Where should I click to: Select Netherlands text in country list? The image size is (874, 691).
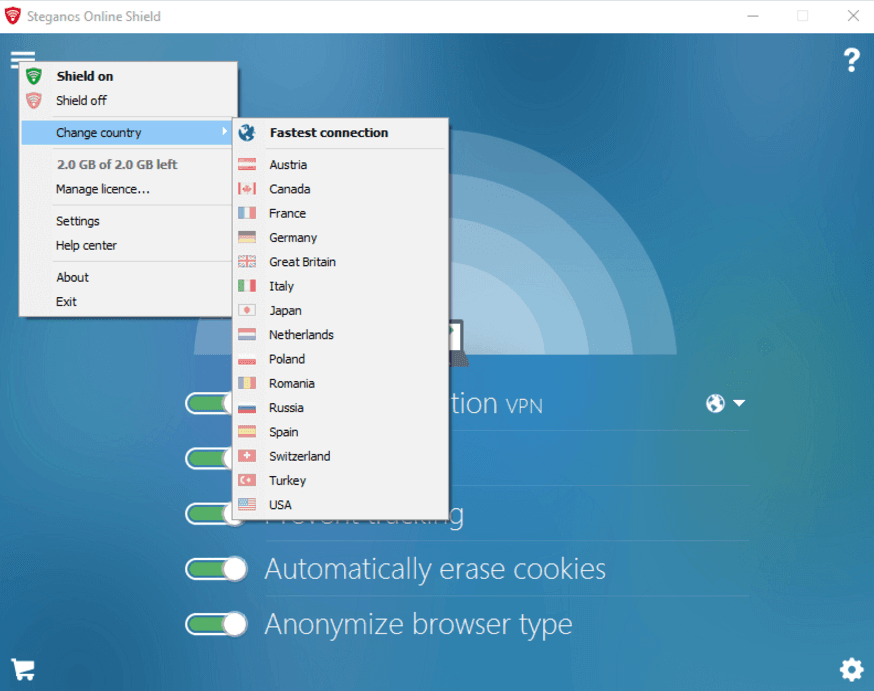[302, 334]
